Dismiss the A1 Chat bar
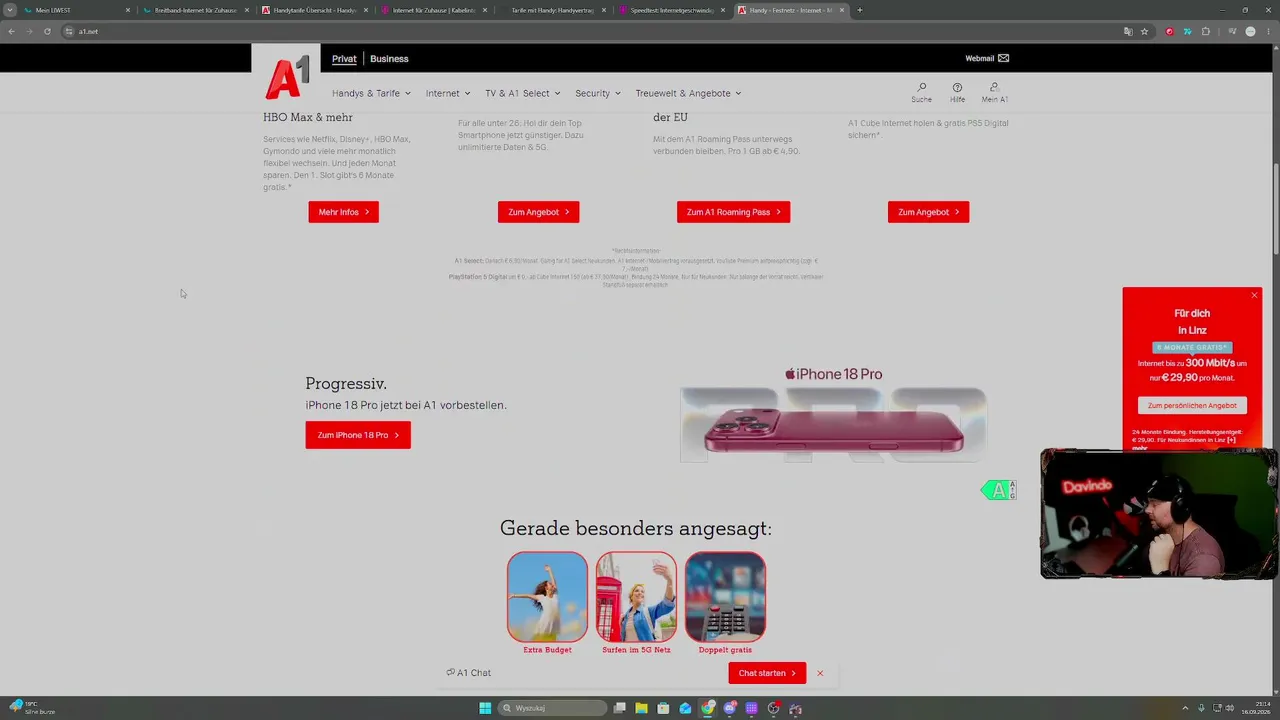1280x720 pixels. pos(820,673)
